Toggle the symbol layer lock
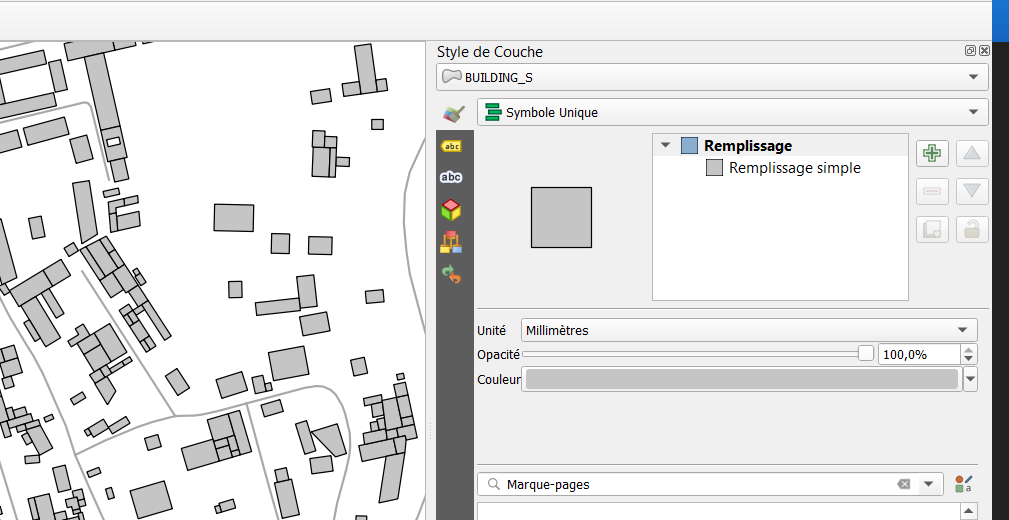The image size is (1009, 520). tap(972, 229)
